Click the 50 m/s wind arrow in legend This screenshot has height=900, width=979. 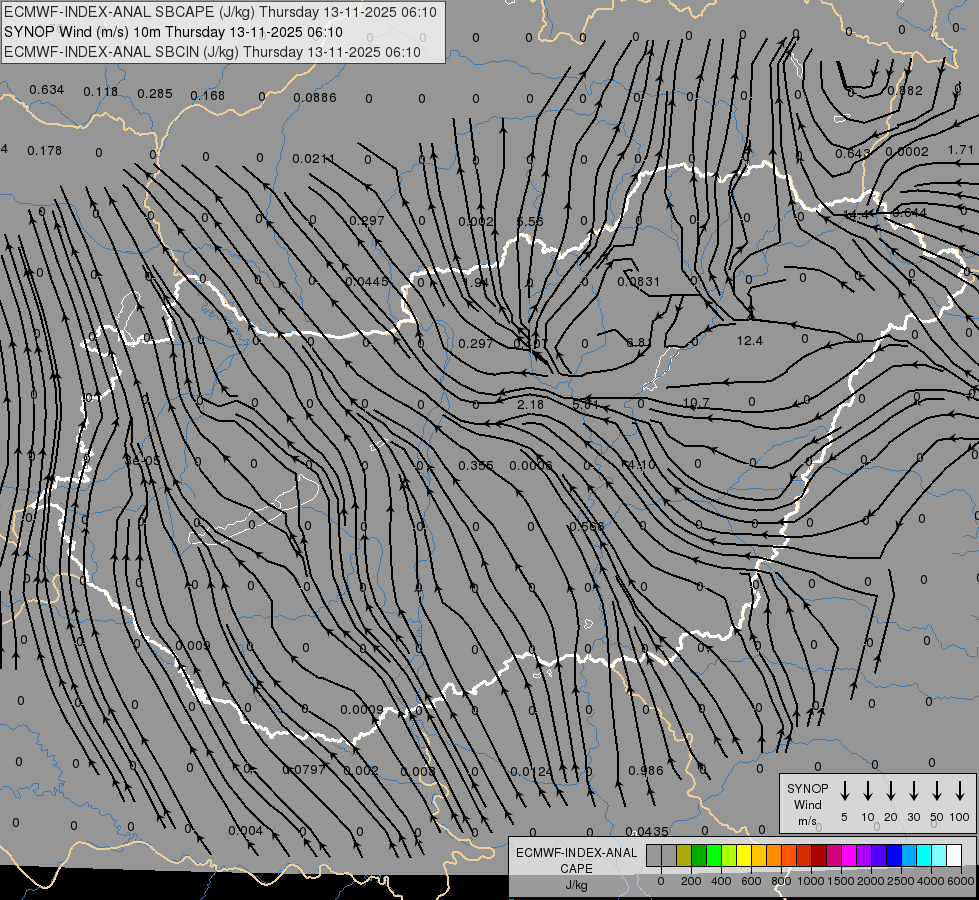pos(937,790)
